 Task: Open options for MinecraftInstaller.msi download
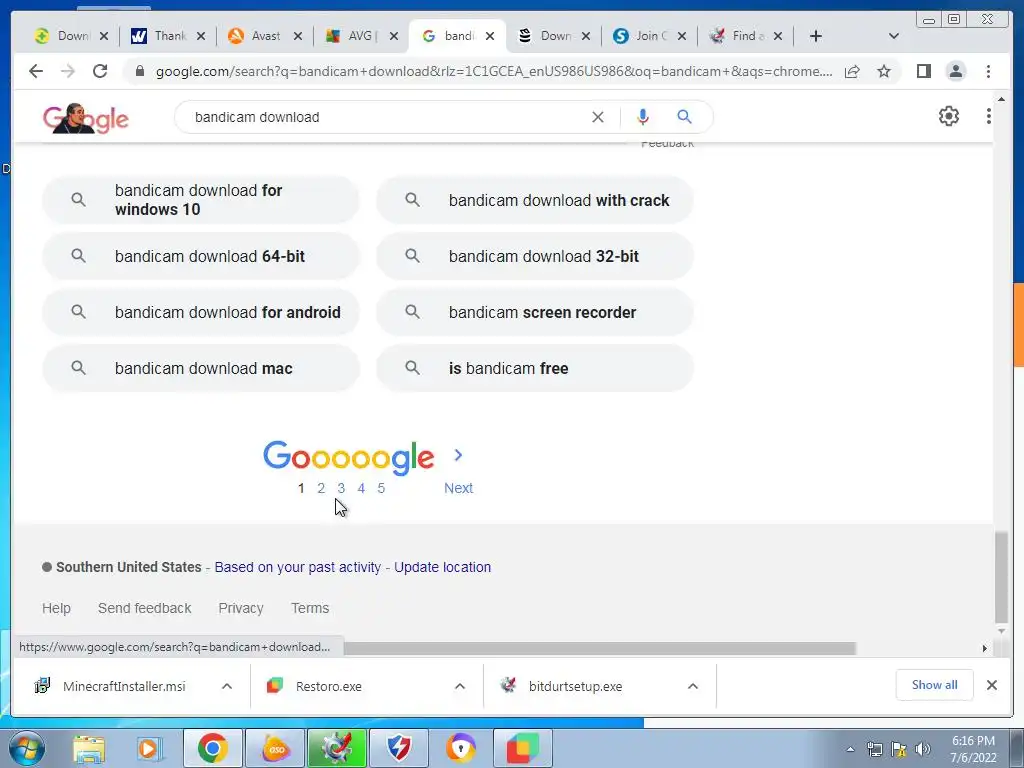(x=227, y=686)
